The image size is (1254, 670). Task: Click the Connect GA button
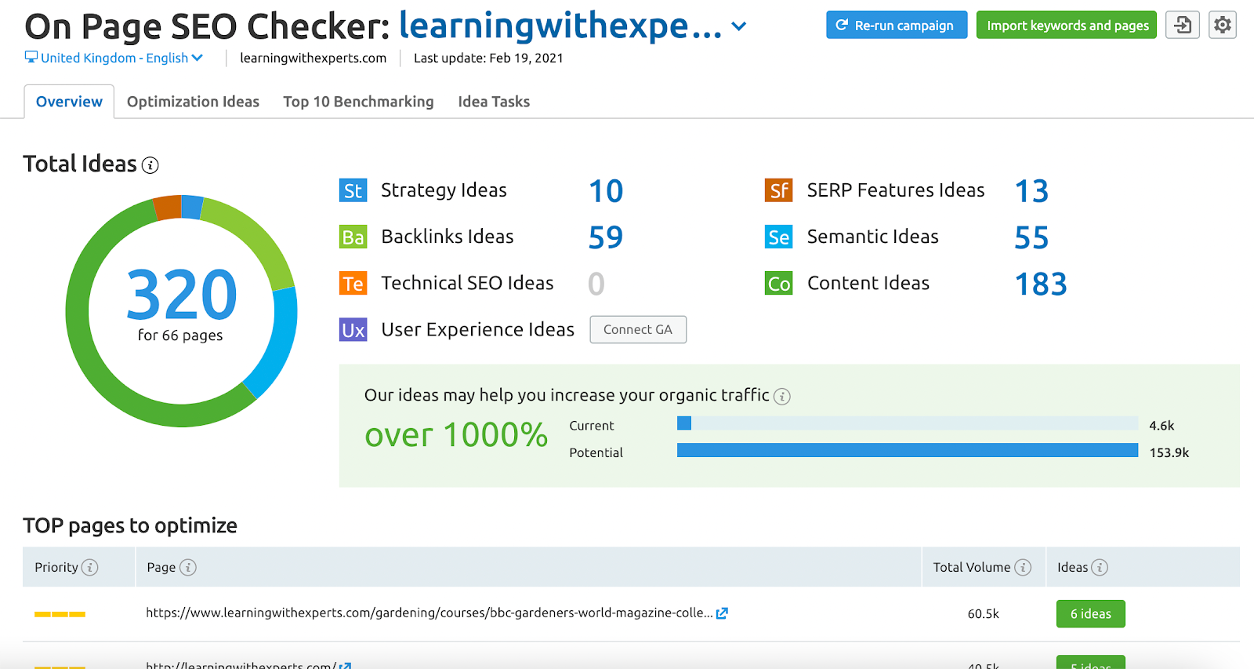tap(638, 330)
